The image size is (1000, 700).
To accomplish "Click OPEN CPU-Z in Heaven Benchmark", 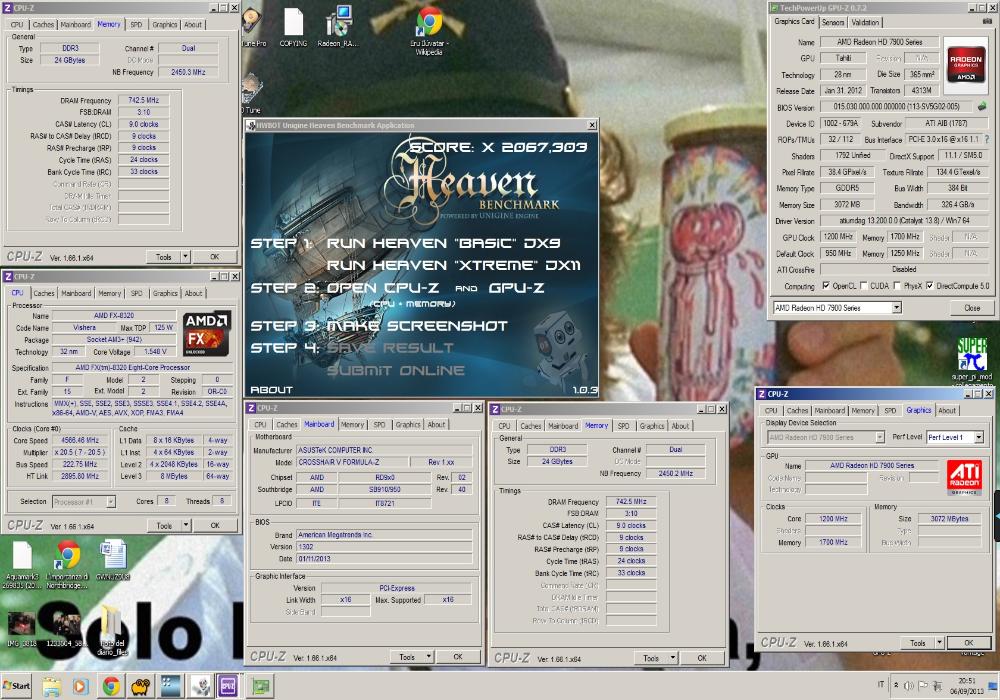I will [x=383, y=288].
